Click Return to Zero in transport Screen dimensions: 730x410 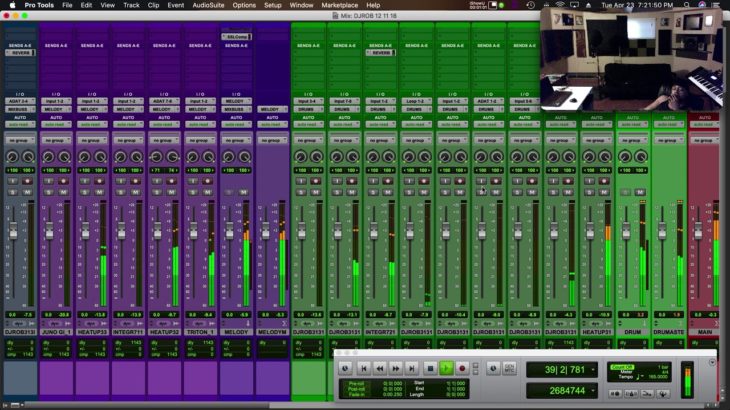pos(364,368)
